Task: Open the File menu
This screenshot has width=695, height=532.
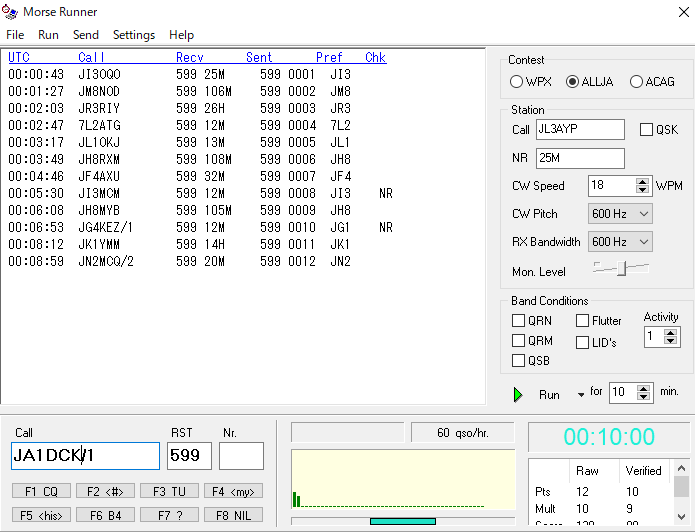Action: coord(15,35)
